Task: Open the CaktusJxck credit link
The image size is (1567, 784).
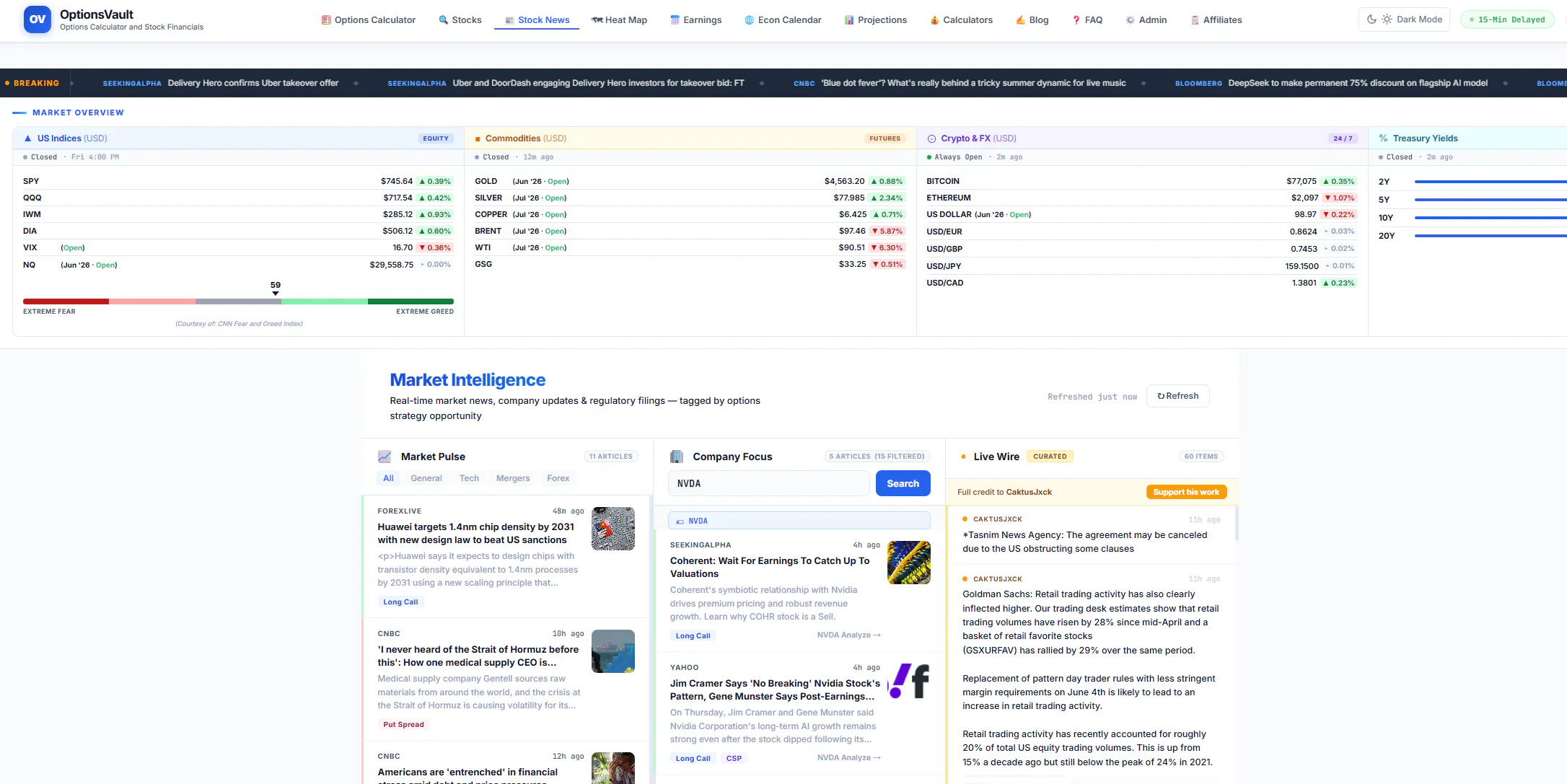Action: [x=1029, y=492]
